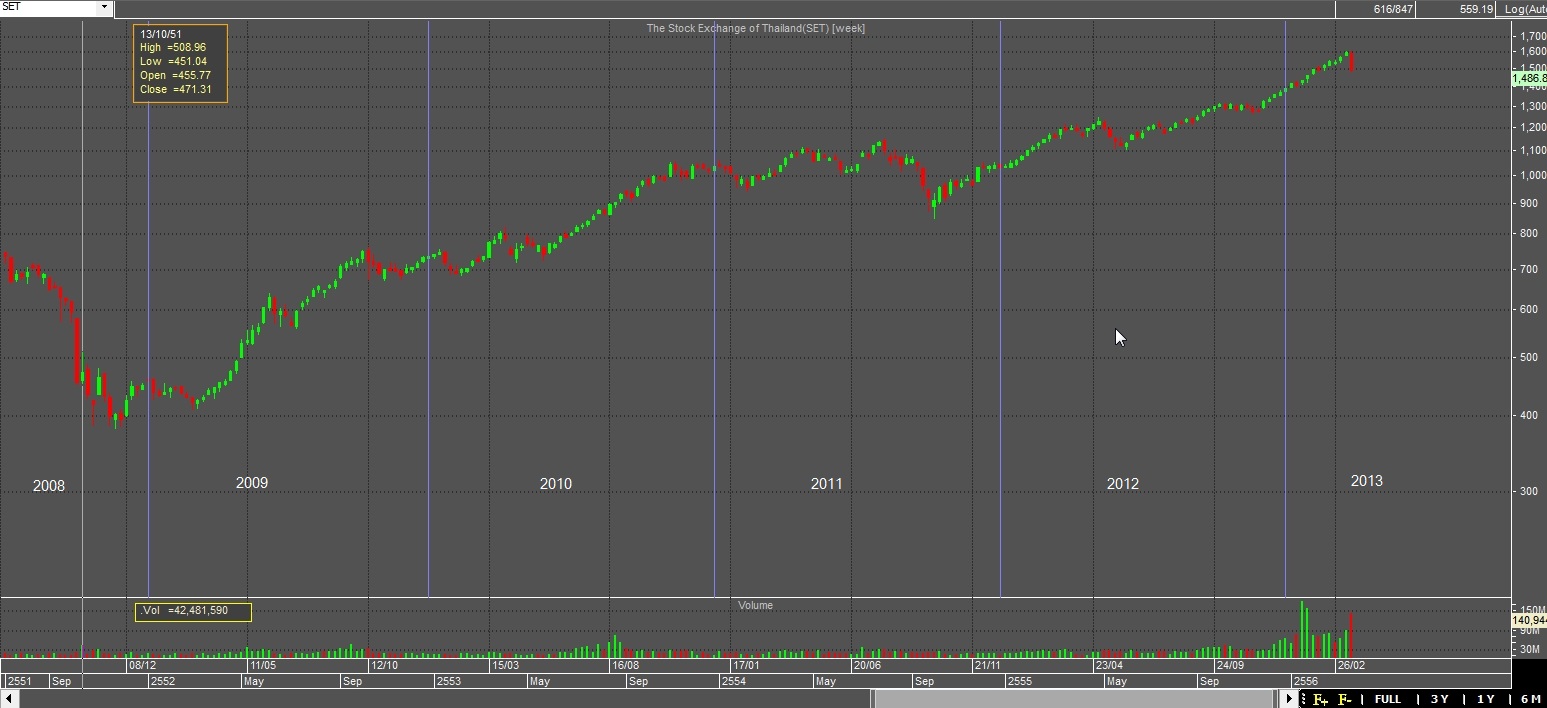The width and height of the screenshot is (1547, 708).
Task: Click the F- zoom out icon
Action: pos(1345,699)
